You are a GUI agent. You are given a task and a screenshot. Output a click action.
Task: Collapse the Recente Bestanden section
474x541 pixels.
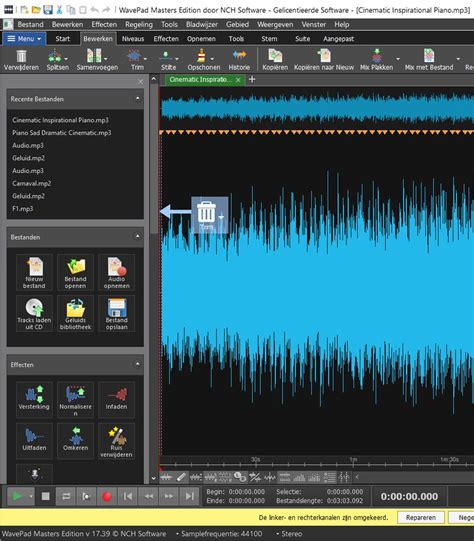[137, 99]
